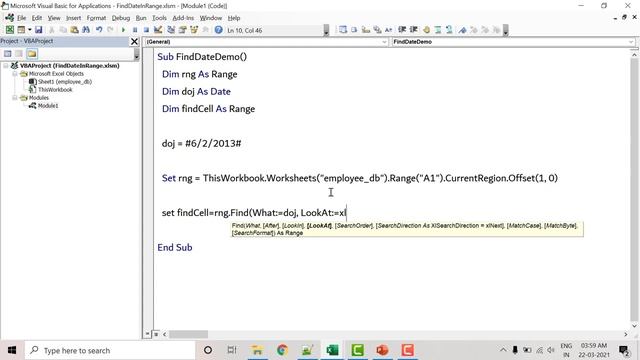Viewport: 640px width, 360px height.
Task: Indent the code using the Indent icon
Action: pos(402,30)
